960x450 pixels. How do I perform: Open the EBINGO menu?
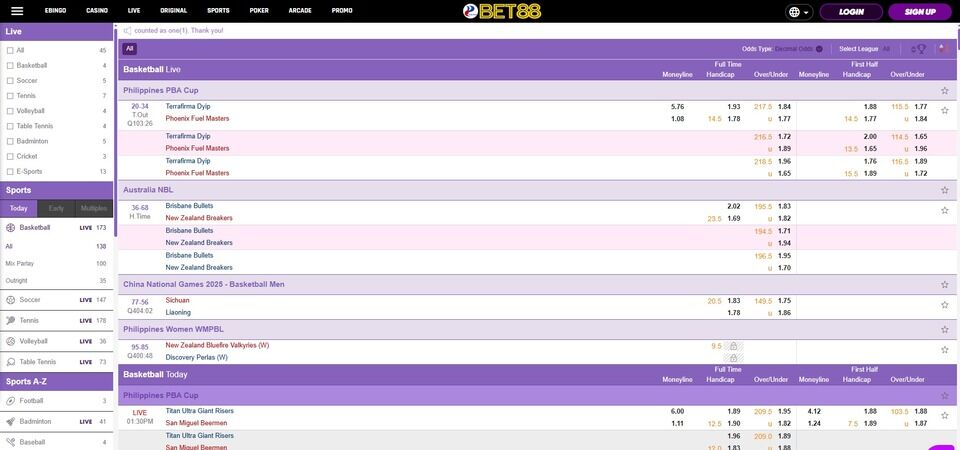point(56,11)
